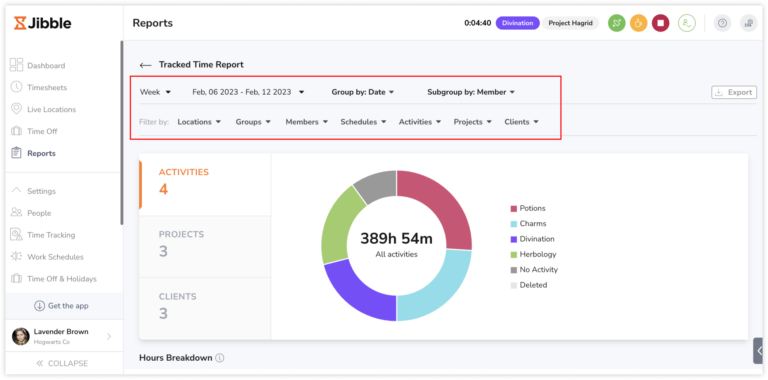768x380 pixels.
Task: Open the Groups filter dropdown
Action: click(253, 122)
